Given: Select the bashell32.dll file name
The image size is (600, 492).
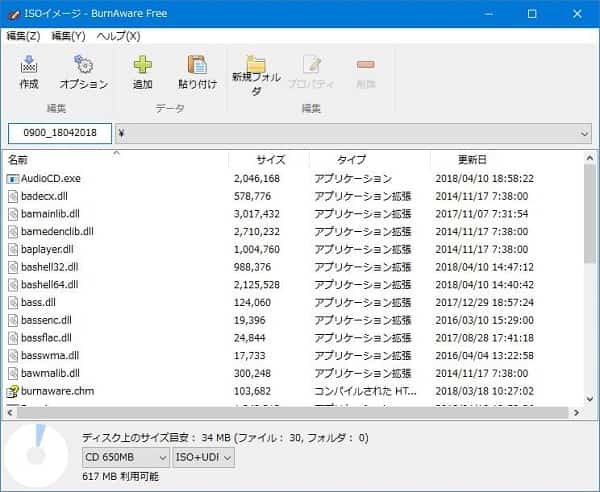Looking at the screenshot, I should pos(50,267).
